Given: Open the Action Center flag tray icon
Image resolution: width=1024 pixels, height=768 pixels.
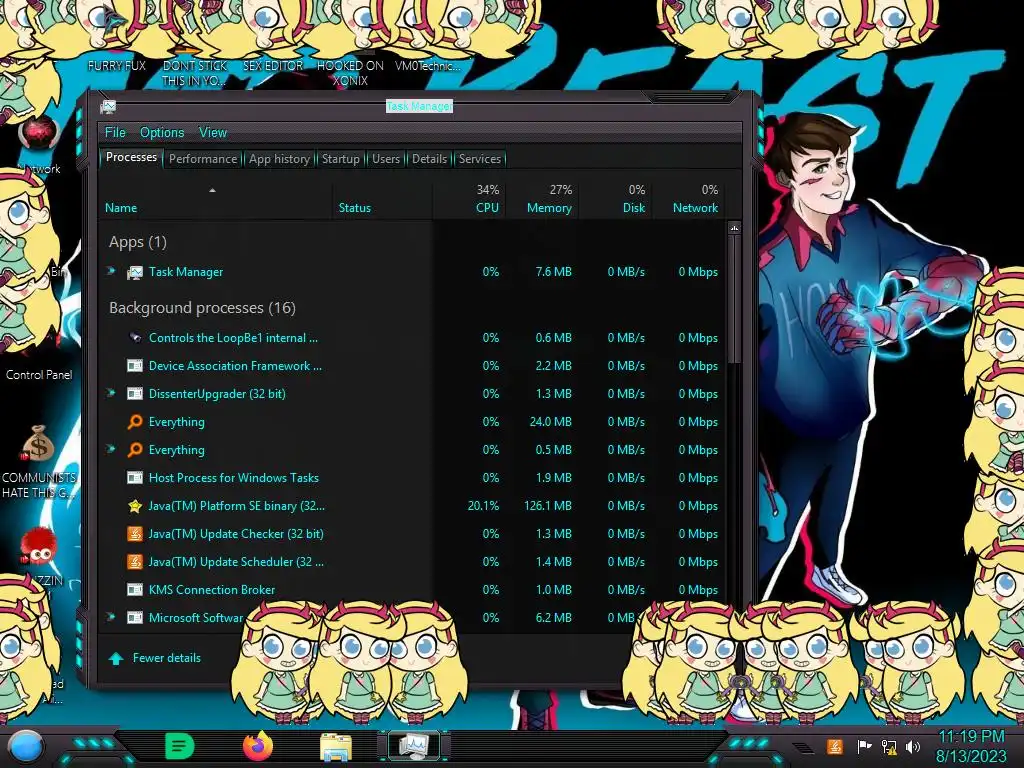Looking at the screenshot, I should (865, 746).
